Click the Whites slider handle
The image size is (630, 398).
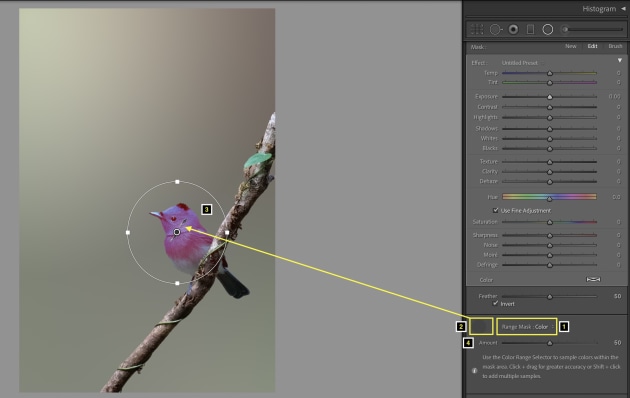coord(550,139)
